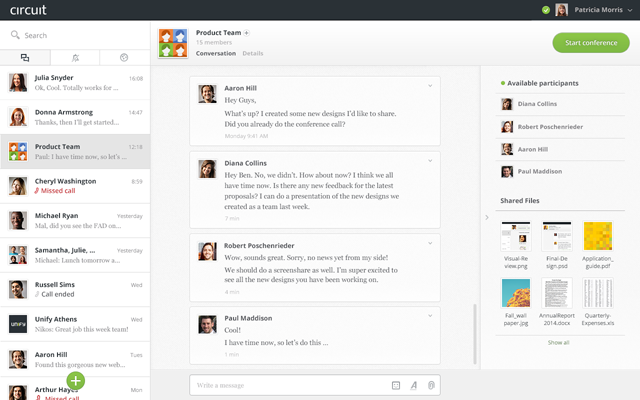Click Paul Maddison in available participants
Viewport: 640px width, 400px height.
560,171
